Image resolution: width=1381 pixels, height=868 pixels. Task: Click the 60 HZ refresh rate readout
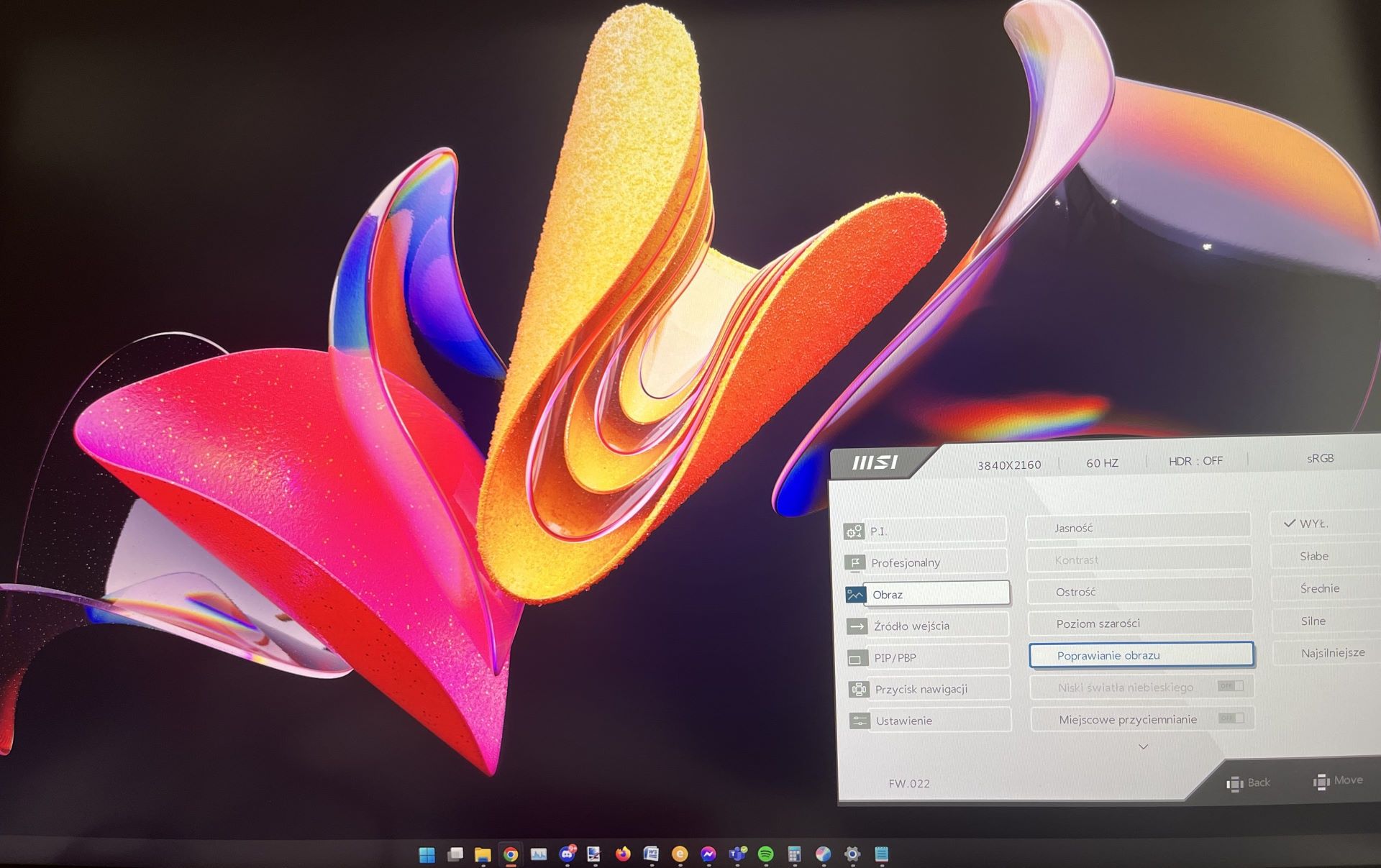pos(1102,463)
